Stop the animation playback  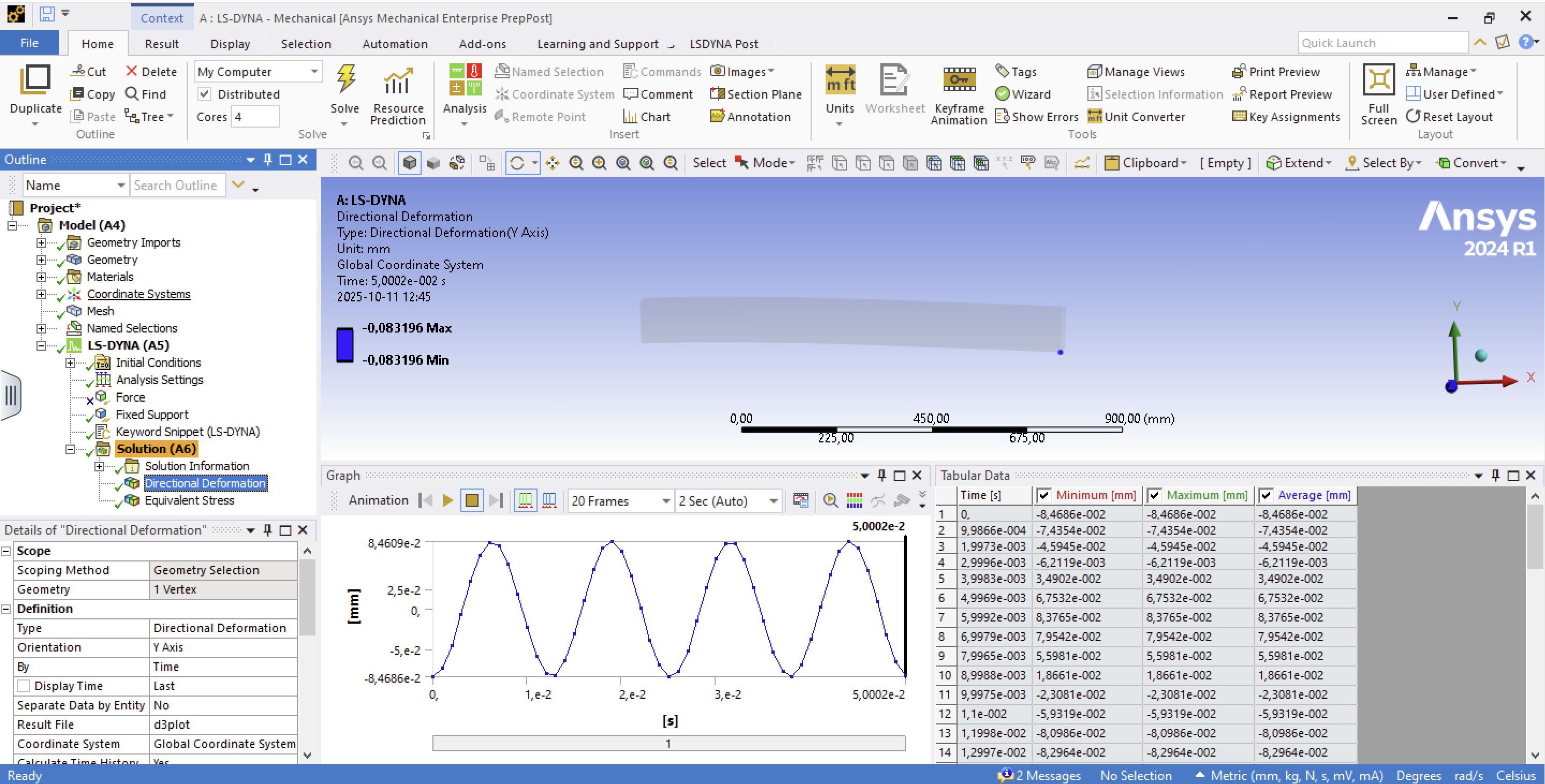tap(472, 500)
